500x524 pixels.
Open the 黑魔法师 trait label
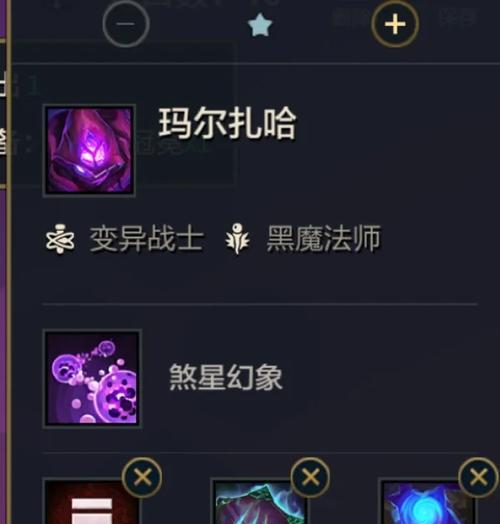pyautogui.click(x=324, y=238)
